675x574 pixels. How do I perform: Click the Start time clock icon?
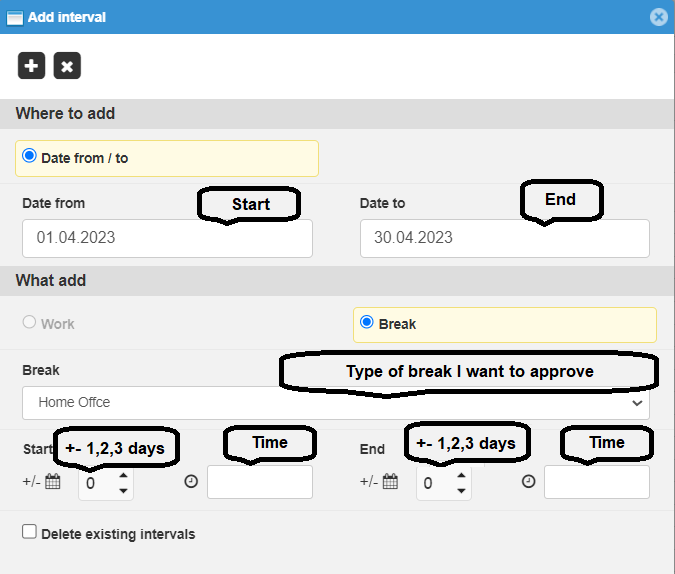pyautogui.click(x=191, y=482)
